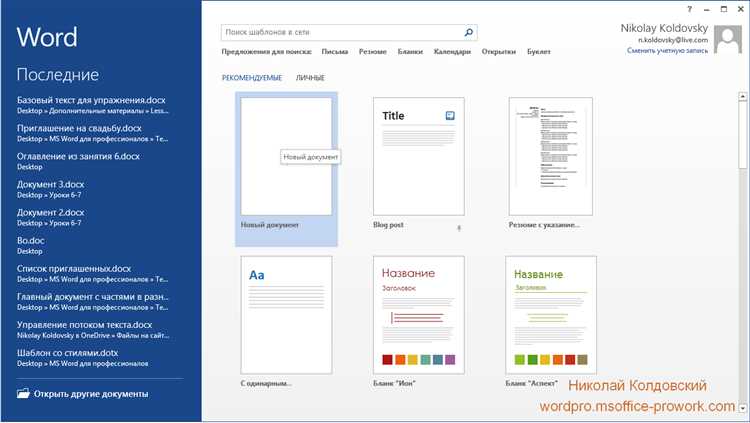The width and height of the screenshot is (750, 423).
Task: Open the Help question mark icon
Action: pyautogui.click(x=689, y=9)
